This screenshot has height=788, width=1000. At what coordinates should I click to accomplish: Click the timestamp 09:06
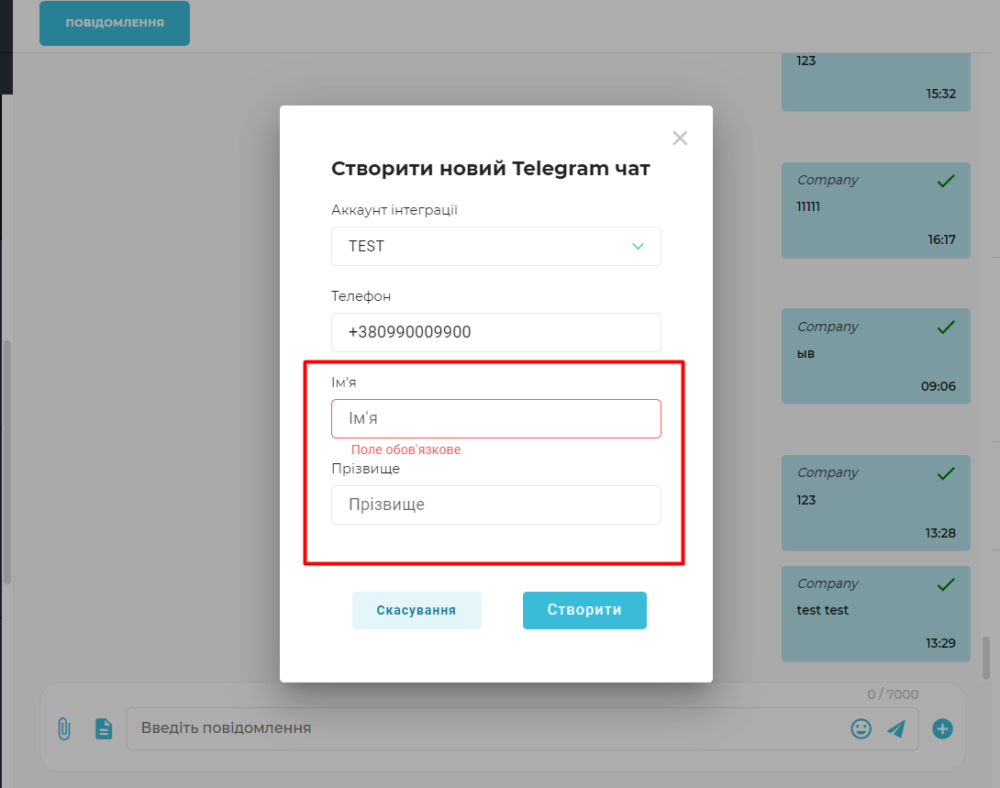[x=938, y=386]
